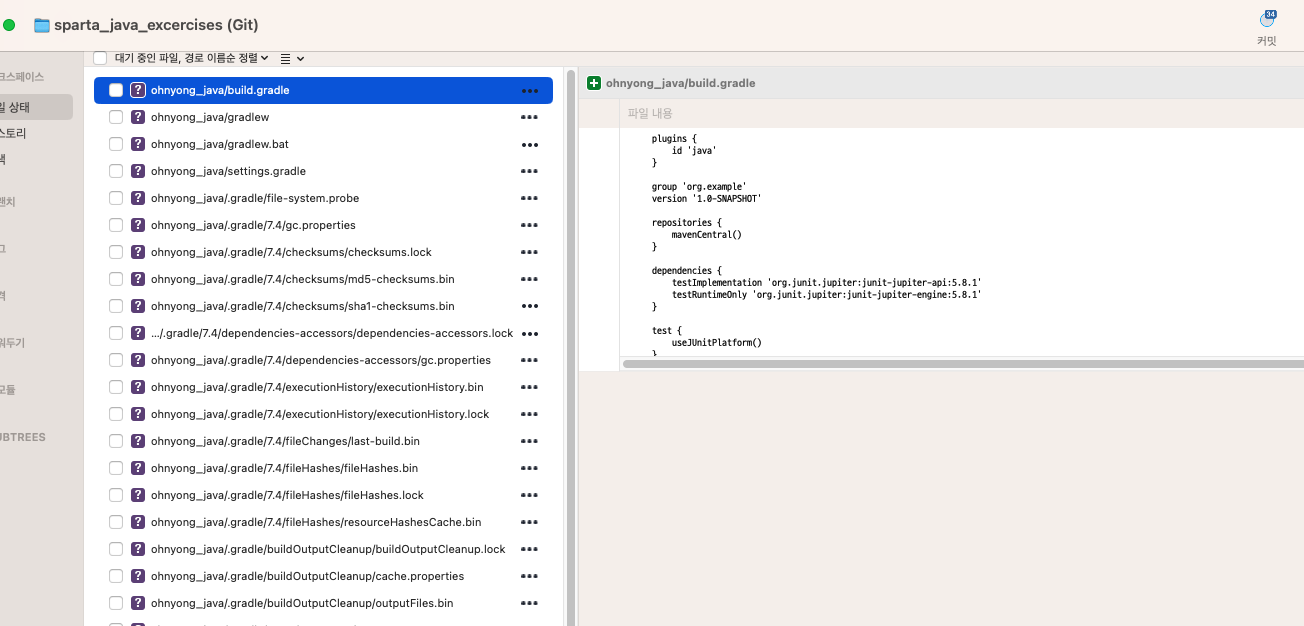This screenshot has height=626, width=1304.
Task: Select dependencies-accessors.lock file row
Action: click(323, 333)
